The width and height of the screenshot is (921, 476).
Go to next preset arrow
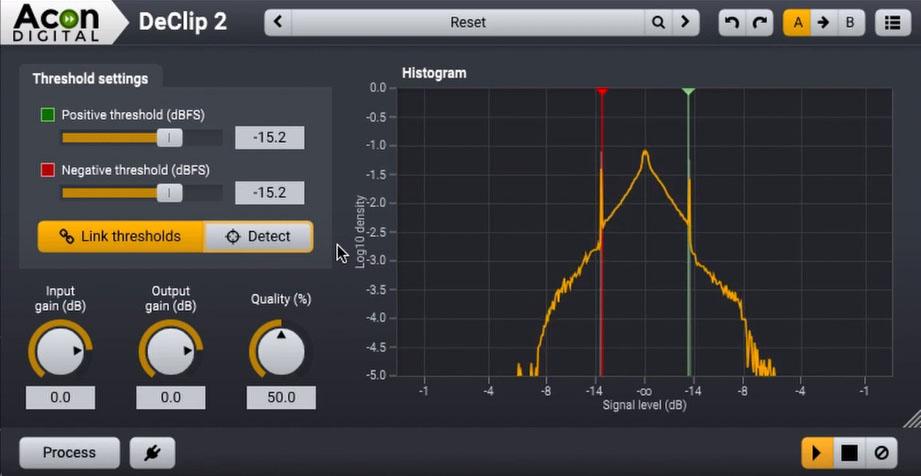click(685, 22)
